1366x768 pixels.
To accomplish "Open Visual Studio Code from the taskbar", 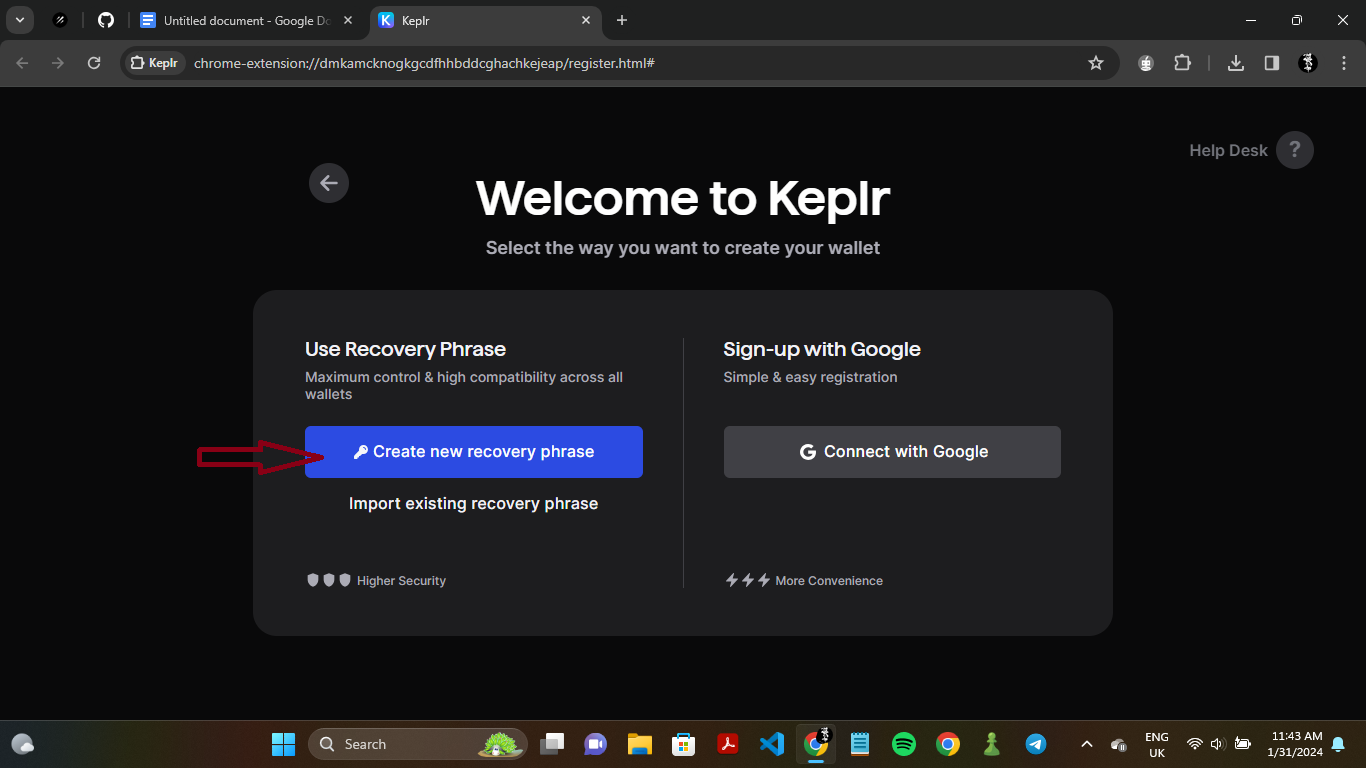I will (771, 744).
